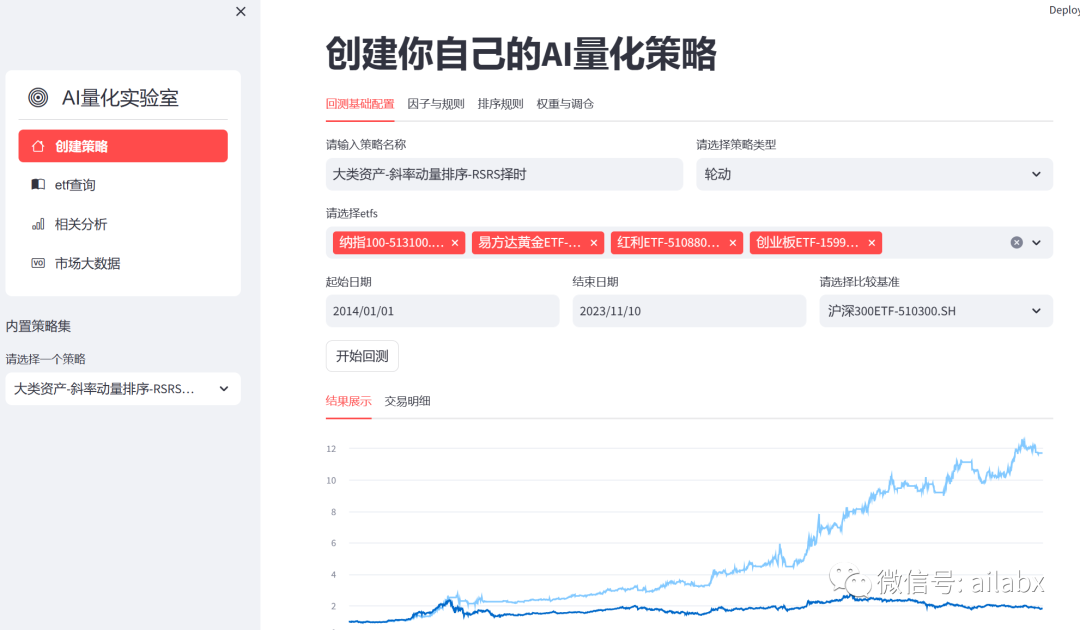This screenshot has width=1080, height=630.
Task: Remove 红利ETF-510880 from selected ETFs
Action: pos(732,242)
